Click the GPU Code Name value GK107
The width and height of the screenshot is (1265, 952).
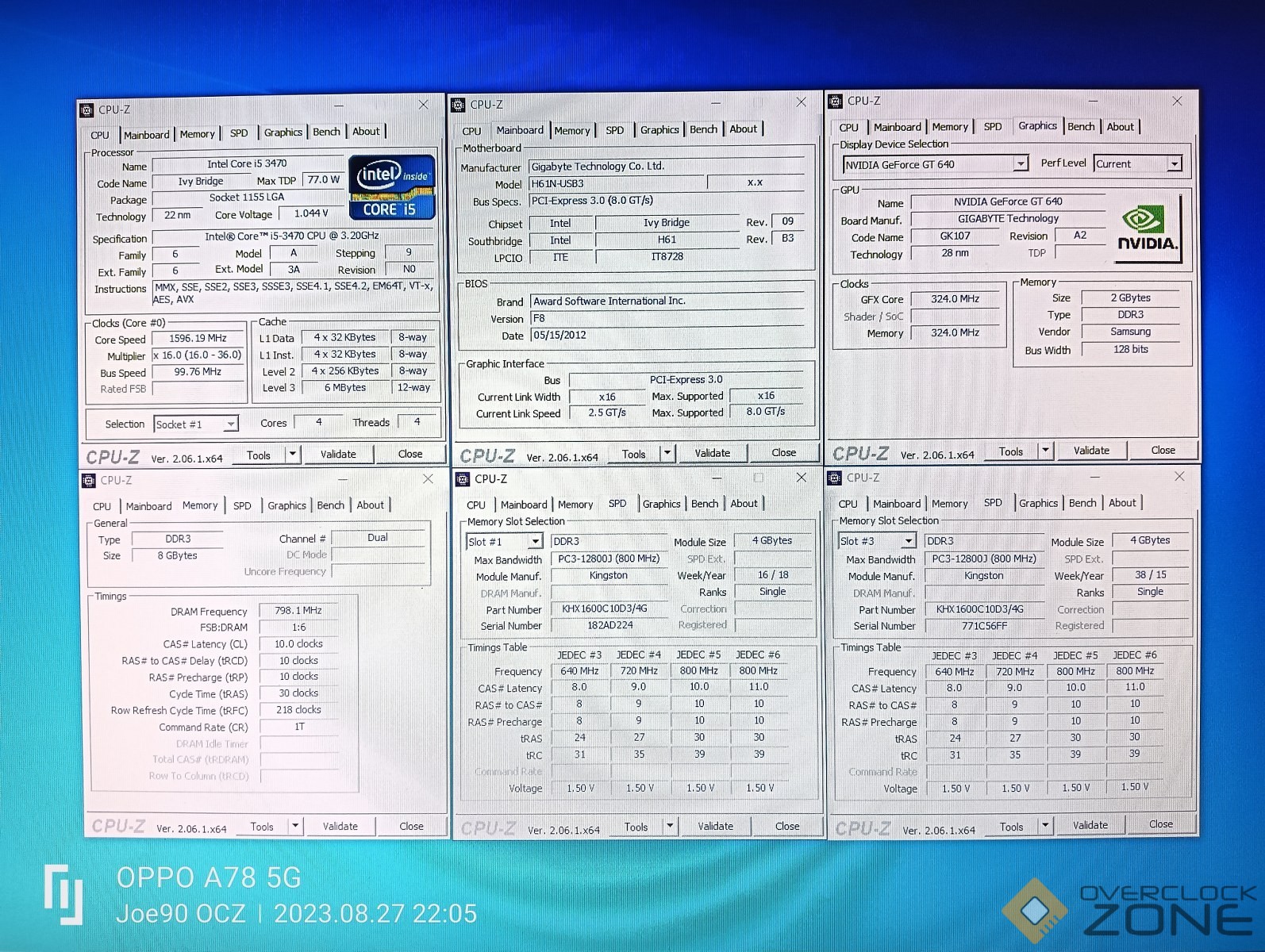tap(955, 236)
